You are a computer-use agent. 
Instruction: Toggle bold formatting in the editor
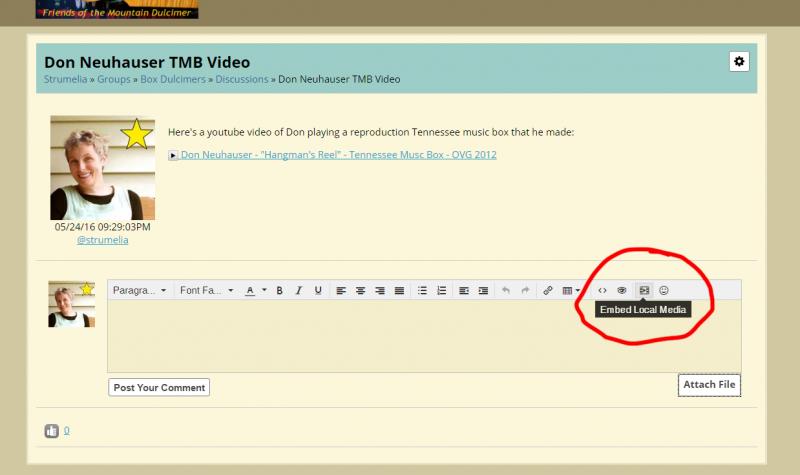coord(280,290)
